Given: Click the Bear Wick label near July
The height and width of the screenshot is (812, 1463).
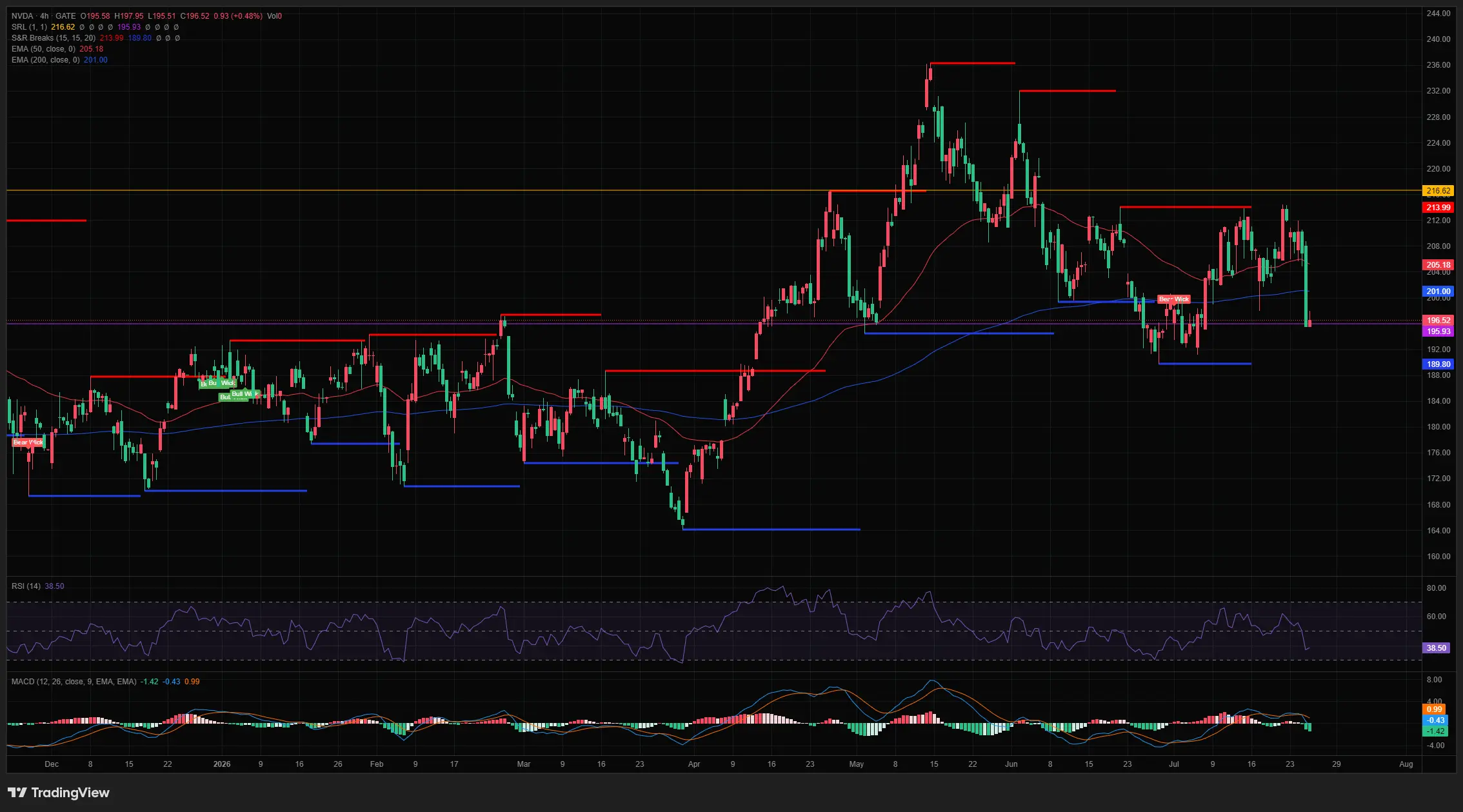Looking at the screenshot, I should click(x=1174, y=299).
